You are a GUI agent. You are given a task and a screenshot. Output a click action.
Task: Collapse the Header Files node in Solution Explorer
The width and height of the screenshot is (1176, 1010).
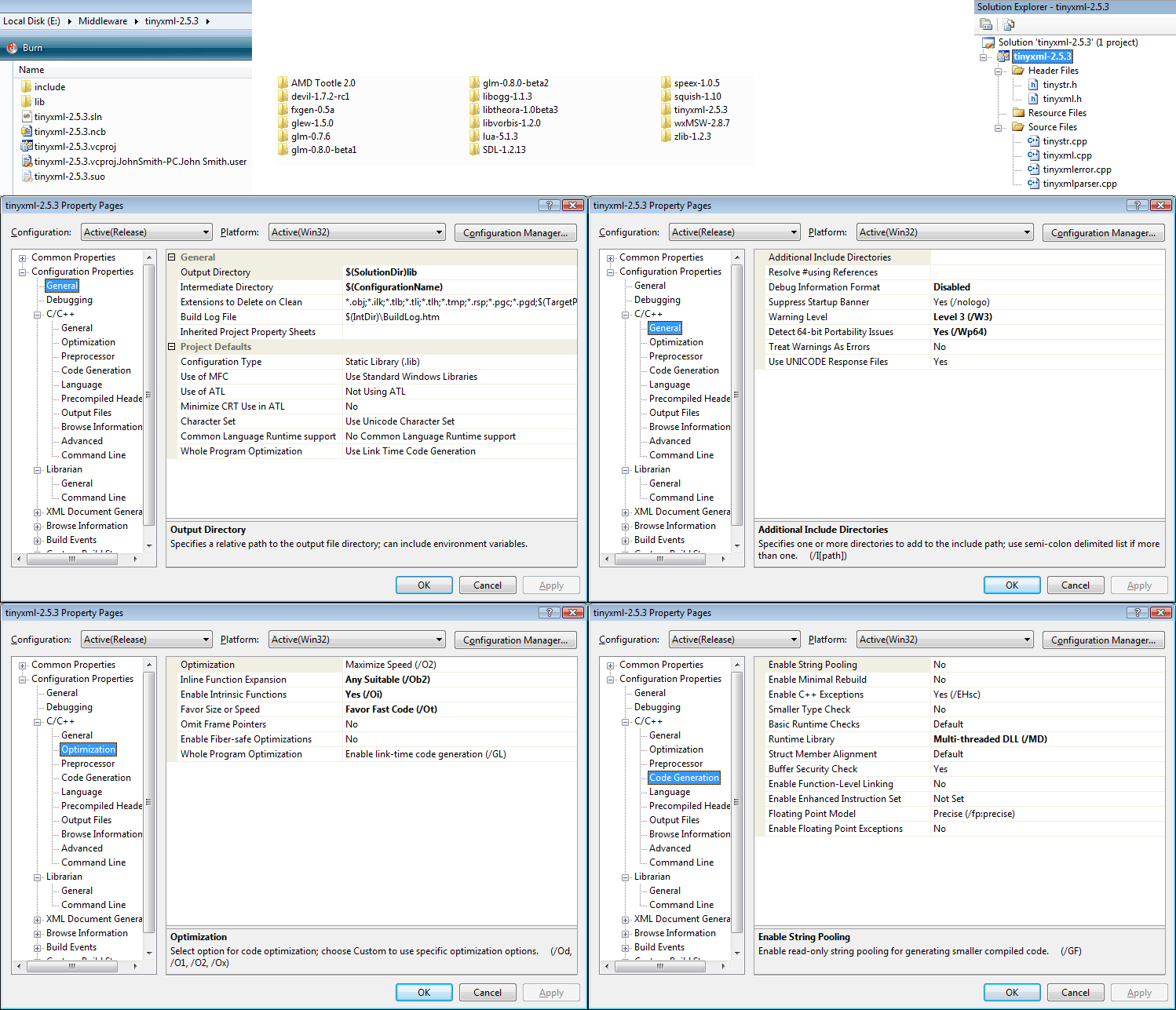999,71
